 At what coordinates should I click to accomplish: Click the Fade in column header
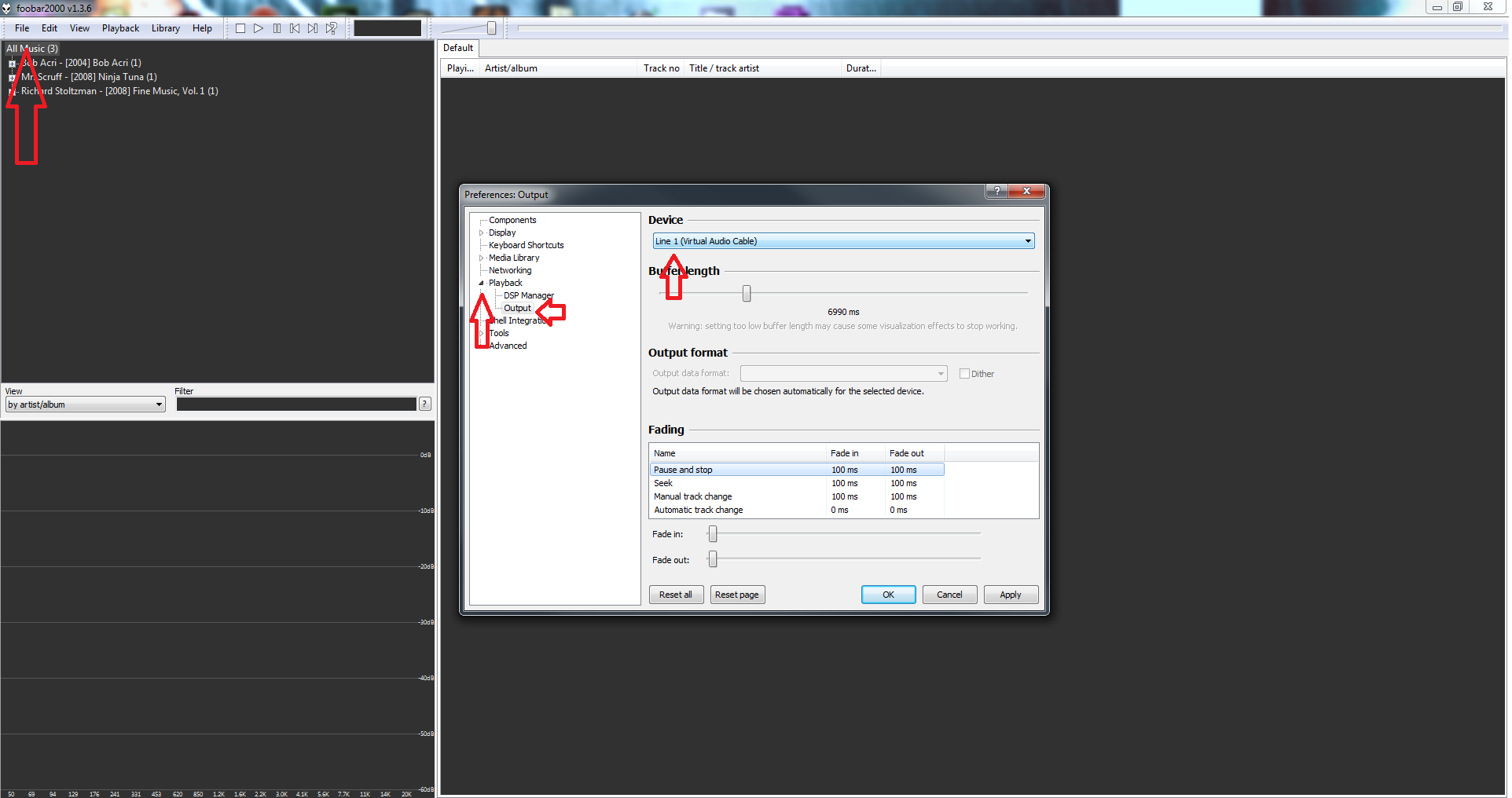855,453
